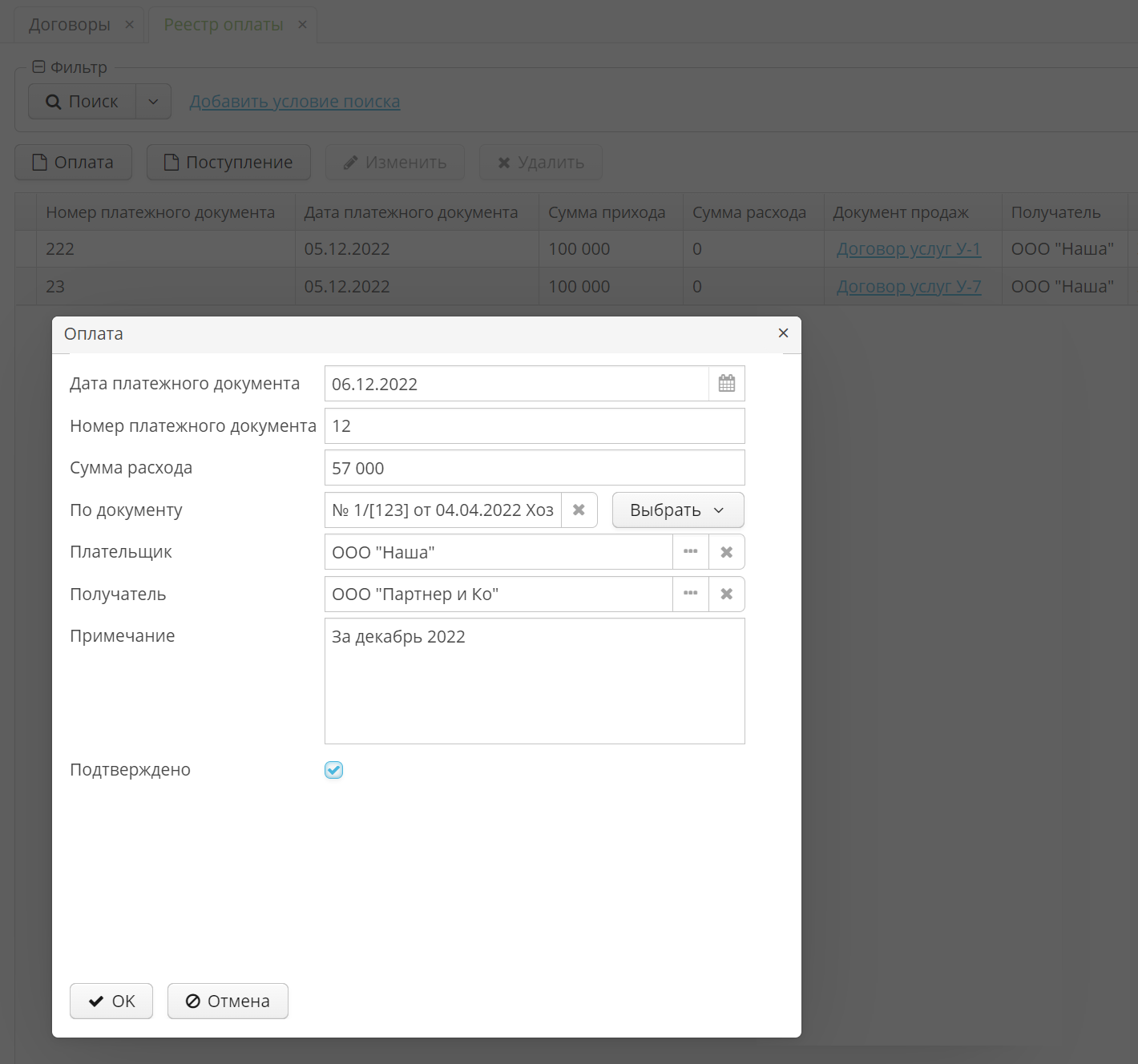
Task: Uncheck the Подтверждено checkbox
Action: (333, 770)
